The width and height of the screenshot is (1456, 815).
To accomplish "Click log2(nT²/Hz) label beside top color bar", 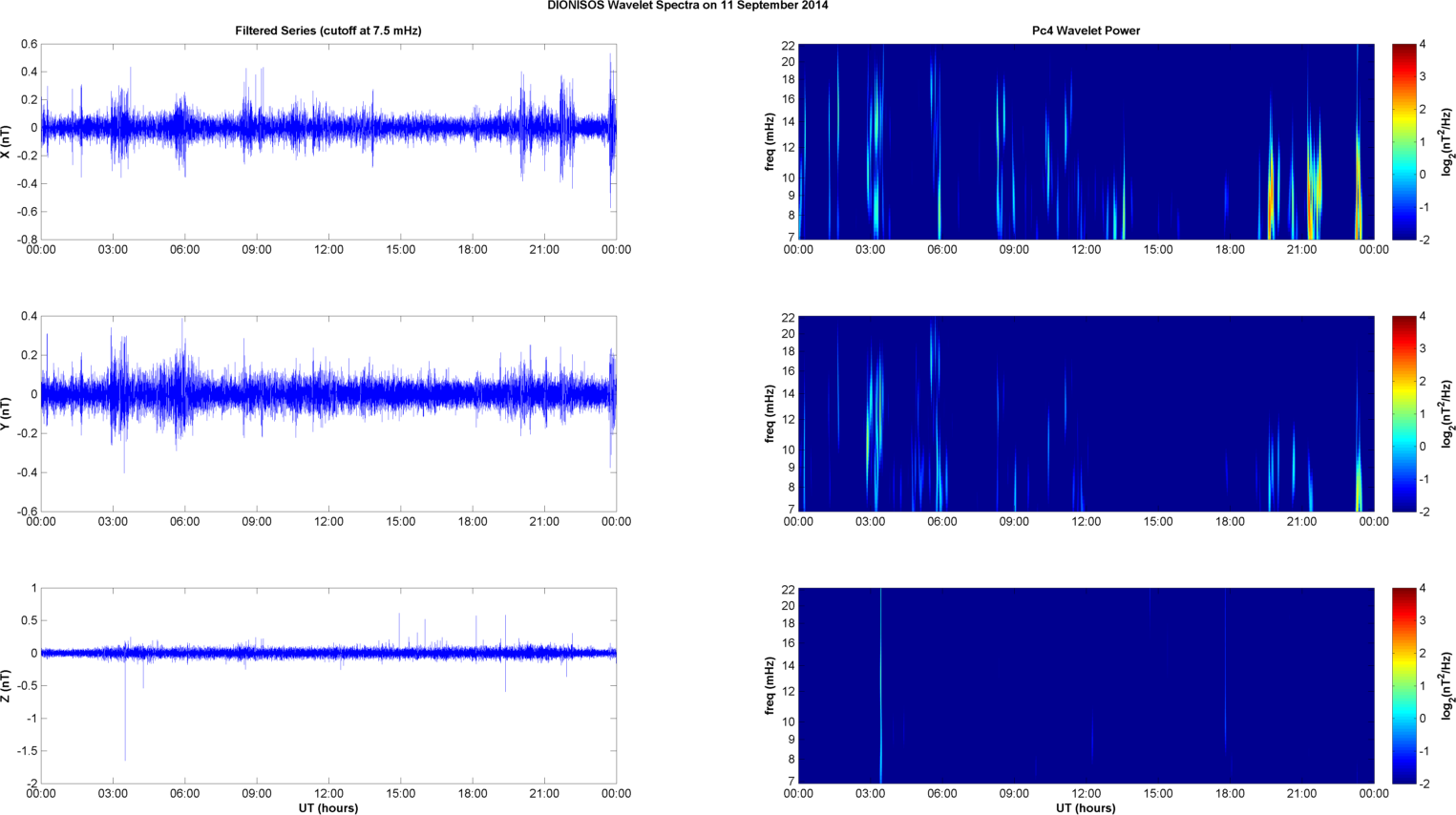I will point(1446,141).
